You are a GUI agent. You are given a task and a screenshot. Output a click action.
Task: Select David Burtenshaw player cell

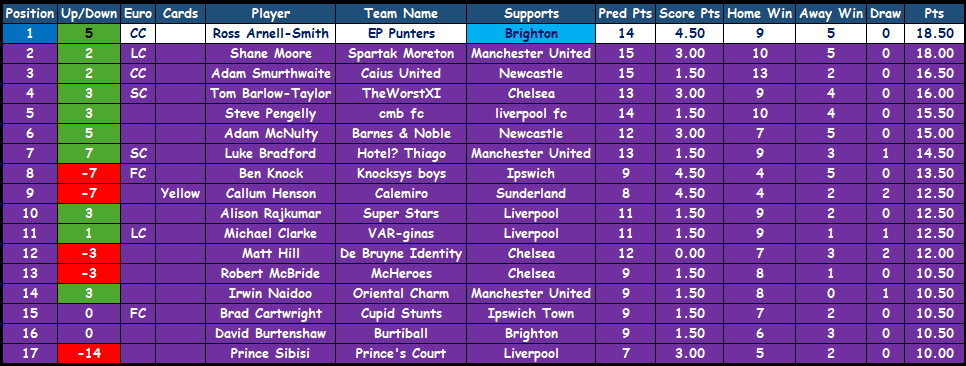point(271,333)
